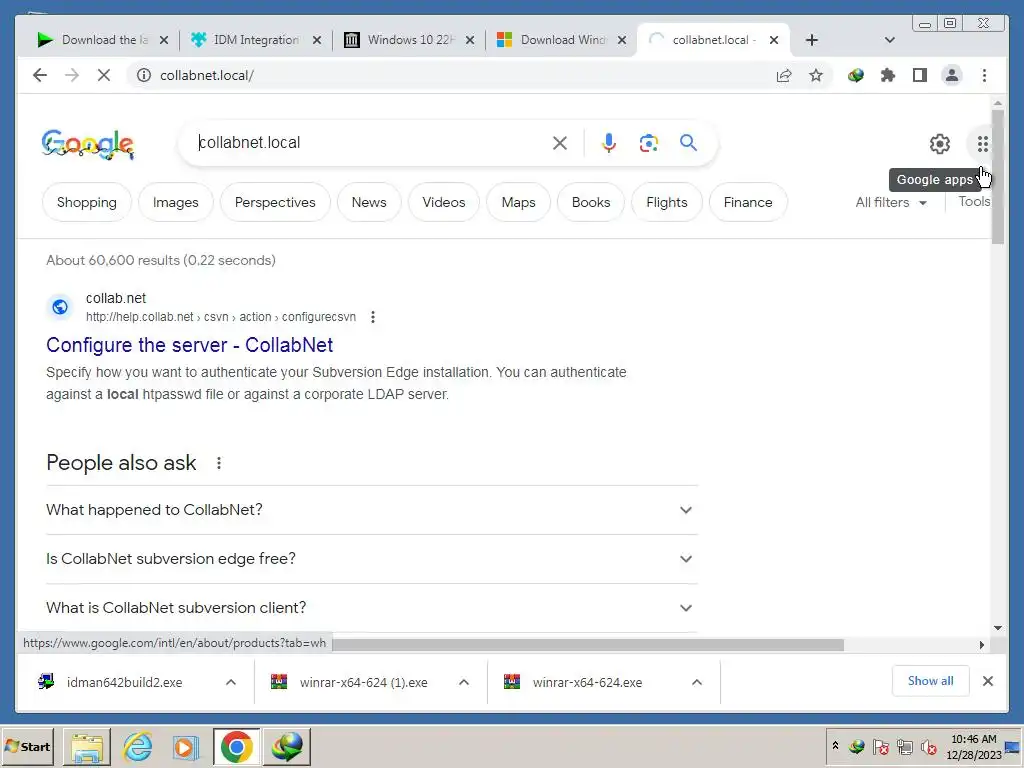Open winrar-x64-624 (1).exe download options
Screen dimensions: 1024x768
pos(464,682)
